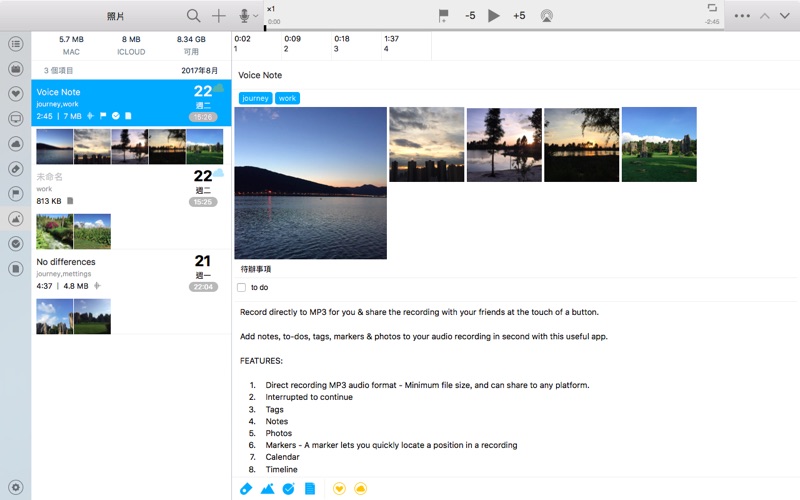Go to next recording with down chevron
Image resolution: width=800 pixels, height=500 pixels.
pos(785,16)
